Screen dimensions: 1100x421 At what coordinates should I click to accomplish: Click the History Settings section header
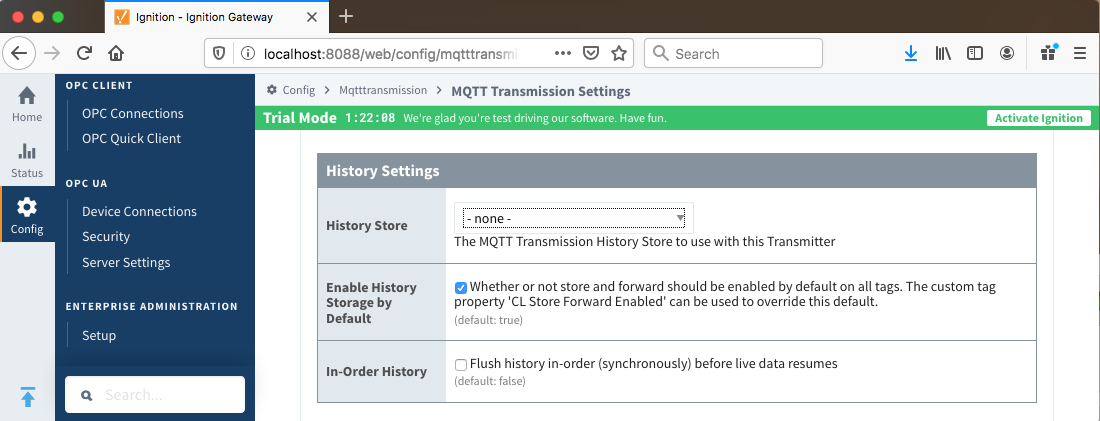677,171
